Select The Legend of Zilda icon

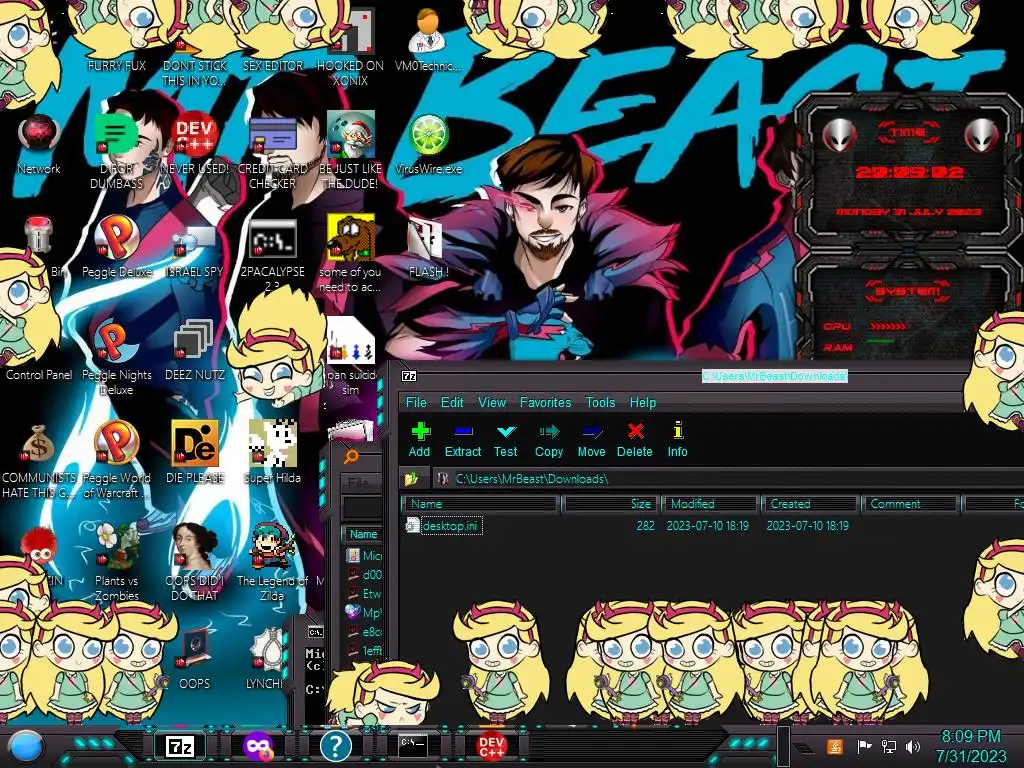(x=273, y=564)
